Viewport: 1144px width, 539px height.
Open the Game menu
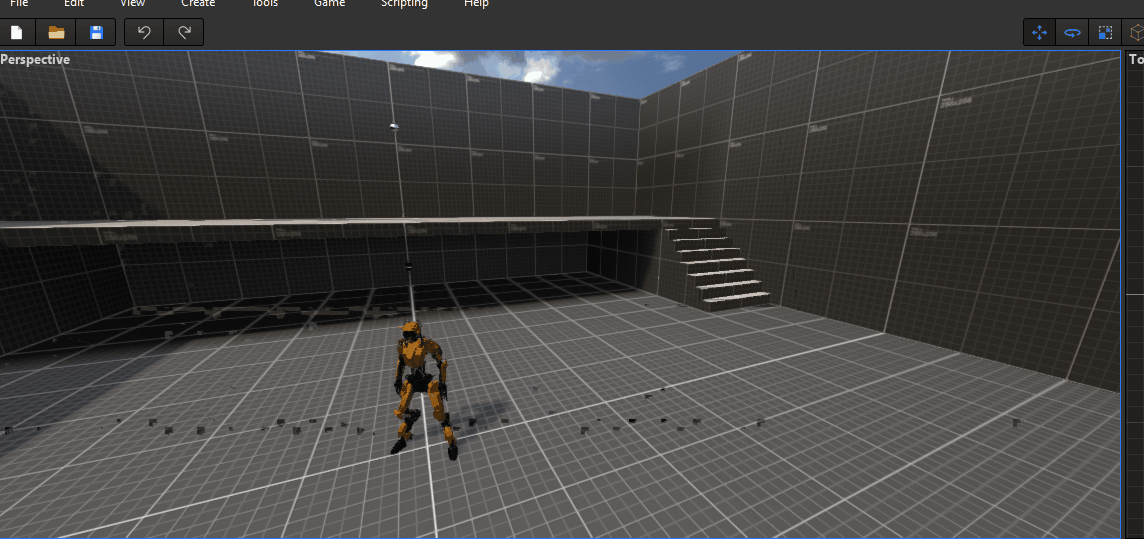pyautogui.click(x=329, y=4)
